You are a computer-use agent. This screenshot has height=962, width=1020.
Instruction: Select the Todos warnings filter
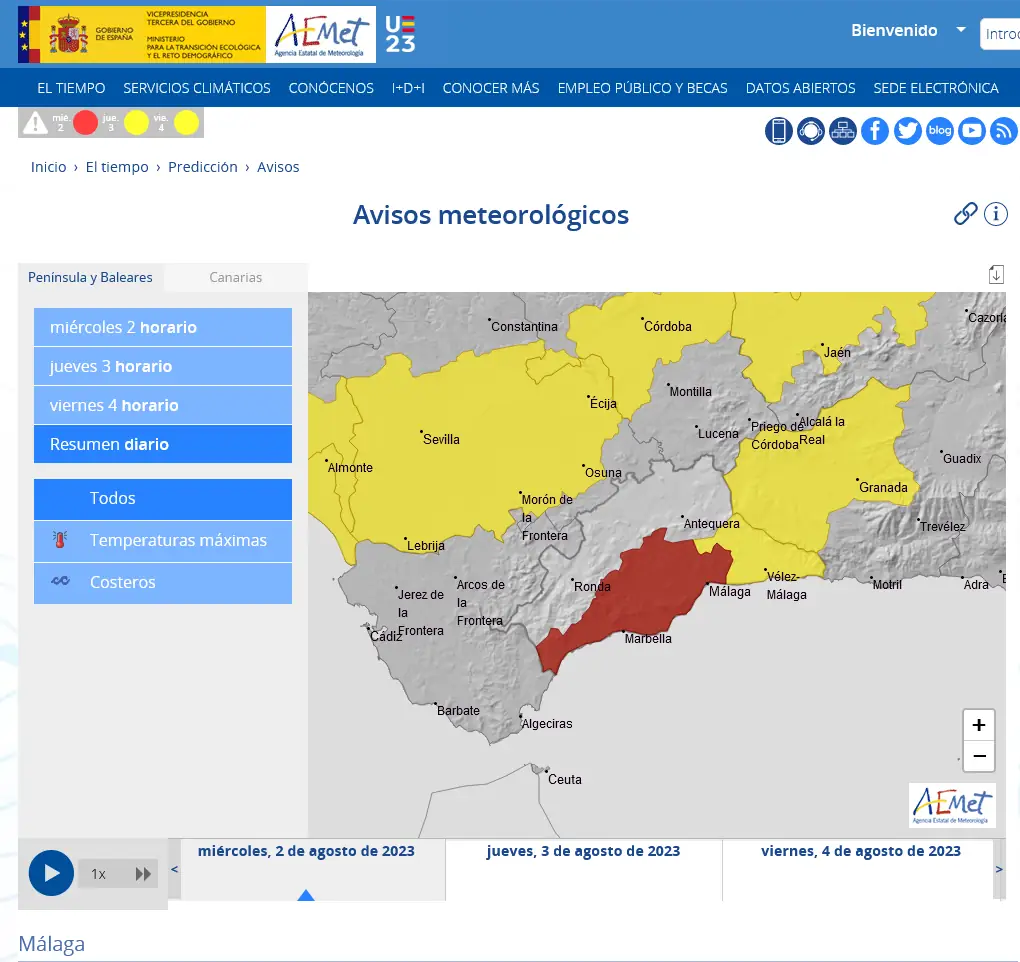(163, 499)
